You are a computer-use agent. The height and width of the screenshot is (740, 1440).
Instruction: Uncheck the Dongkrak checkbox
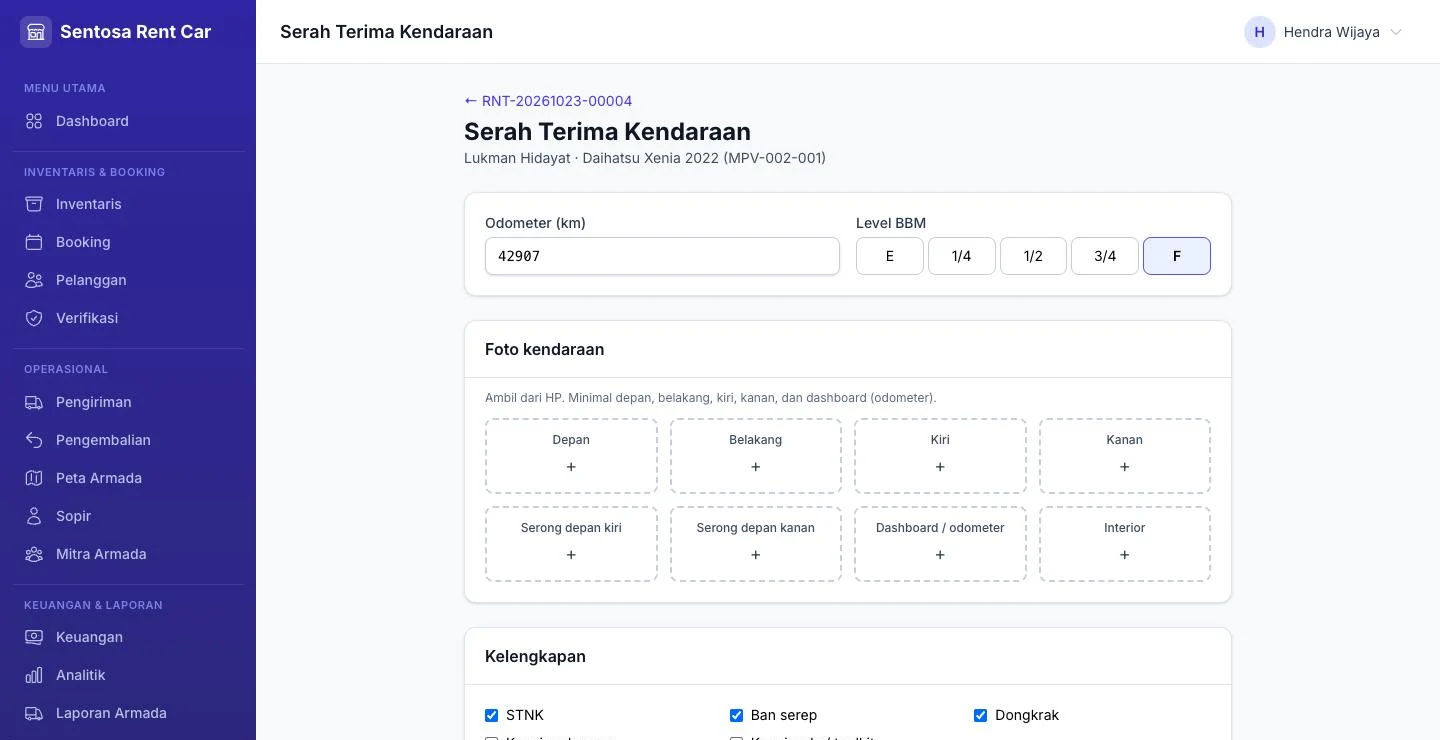tap(980, 715)
